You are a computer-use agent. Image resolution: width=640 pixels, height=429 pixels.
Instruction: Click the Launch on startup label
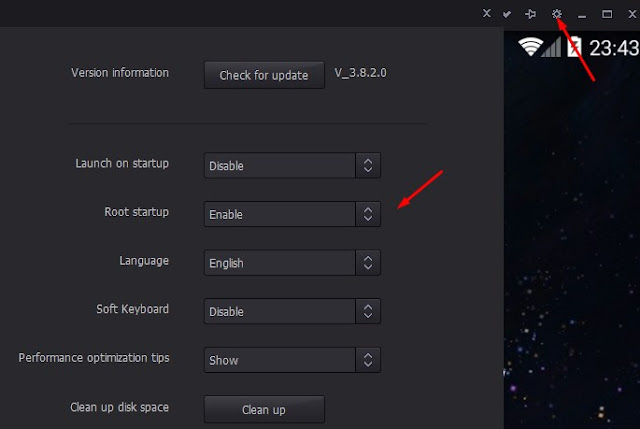point(122,164)
